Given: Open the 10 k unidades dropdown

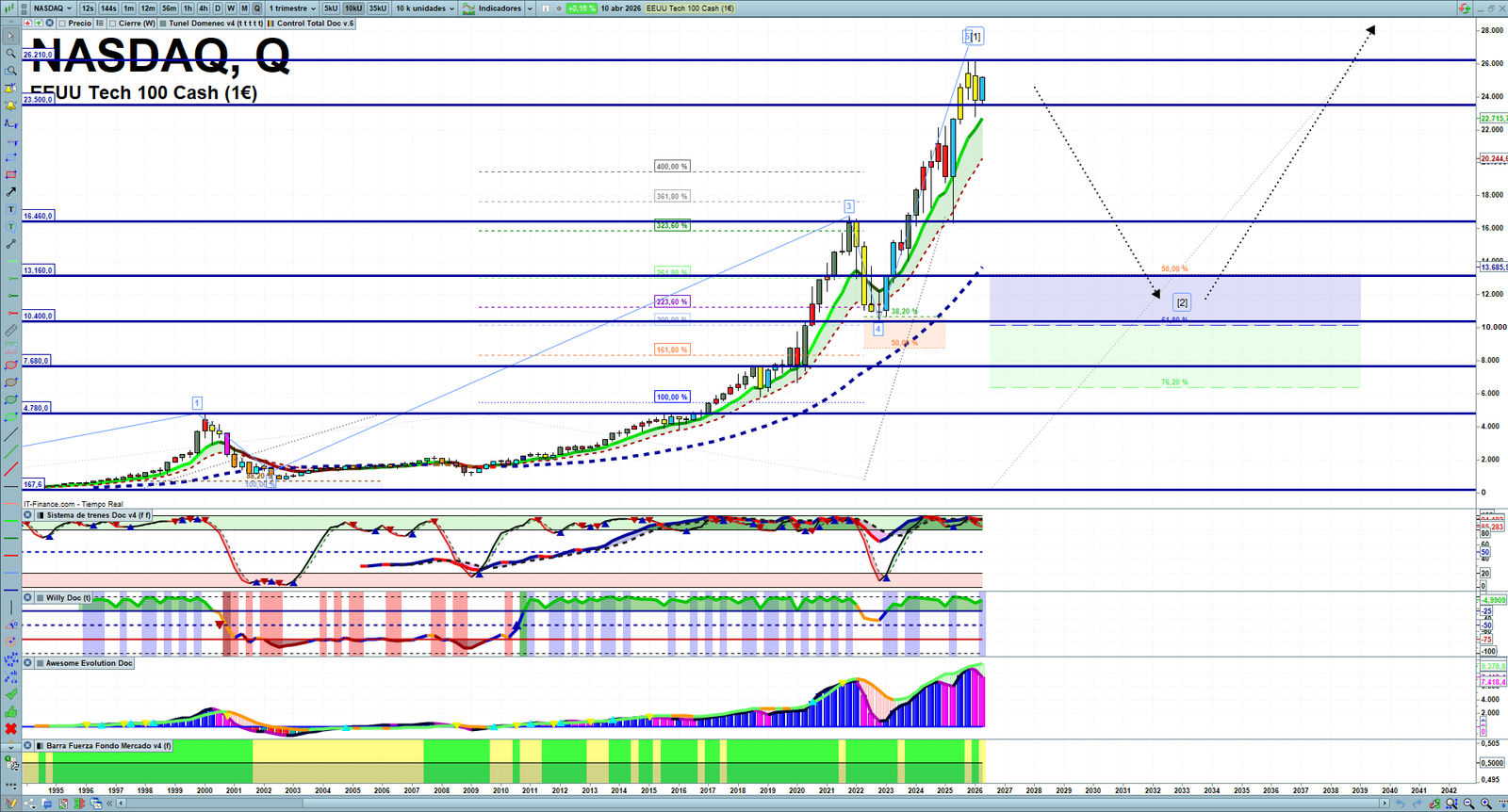Looking at the screenshot, I should (424, 8).
